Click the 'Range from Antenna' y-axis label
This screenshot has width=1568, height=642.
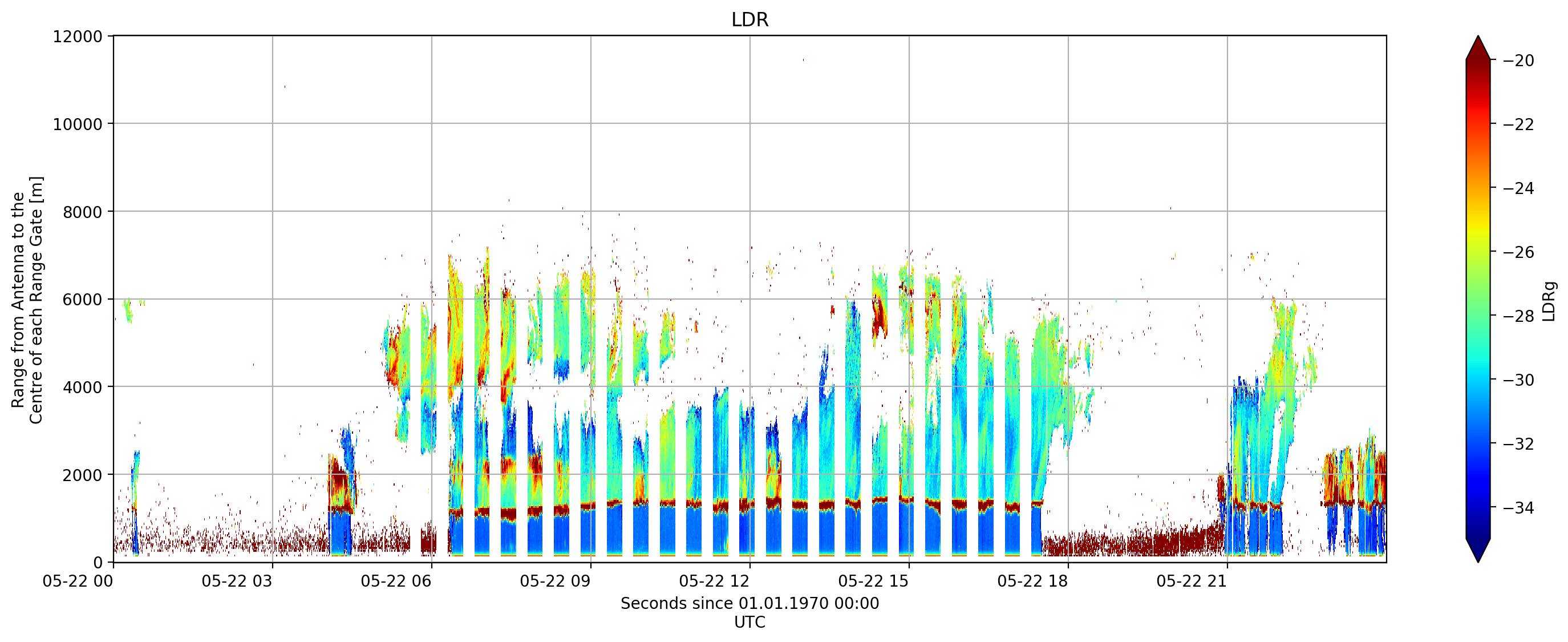point(27,300)
